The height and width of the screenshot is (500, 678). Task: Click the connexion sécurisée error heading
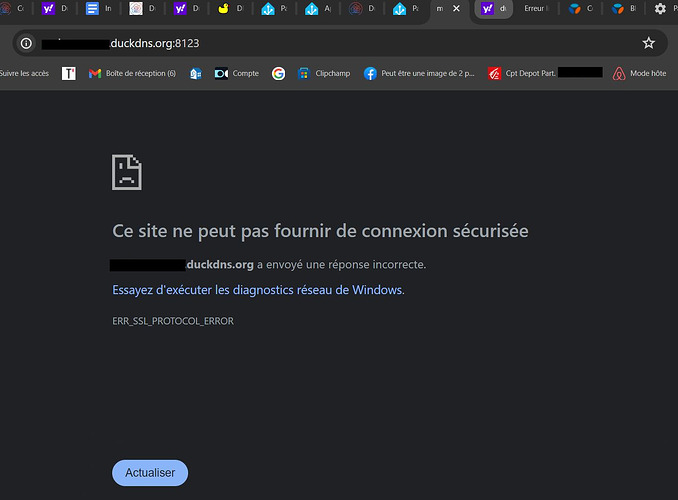[x=320, y=231]
